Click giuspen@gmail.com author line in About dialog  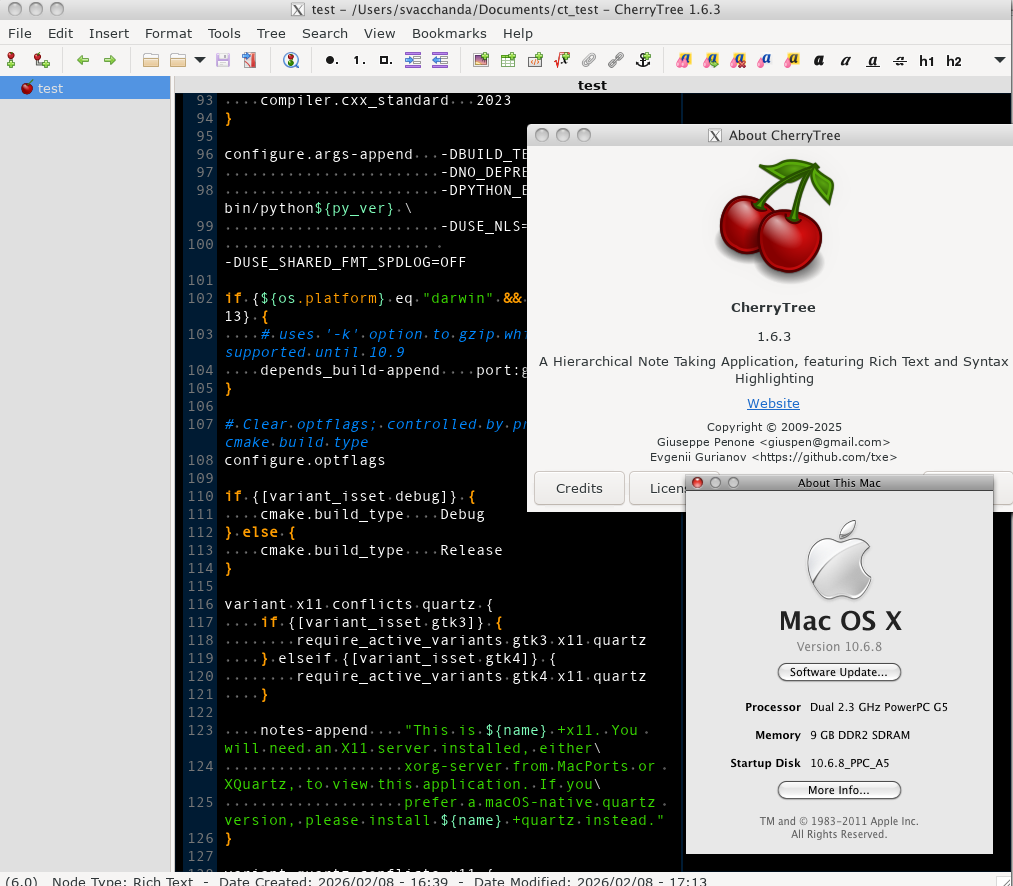[773, 442]
